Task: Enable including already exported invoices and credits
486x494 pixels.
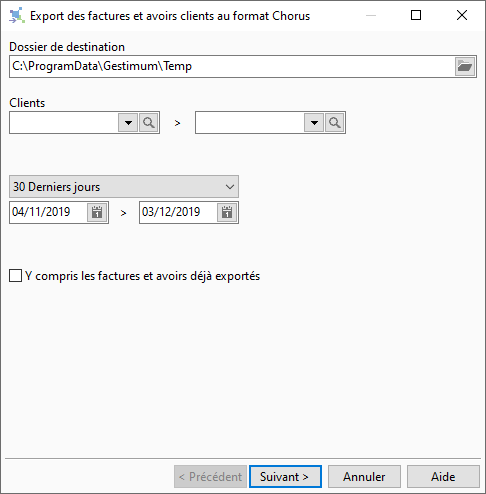Action: tap(15, 276)
